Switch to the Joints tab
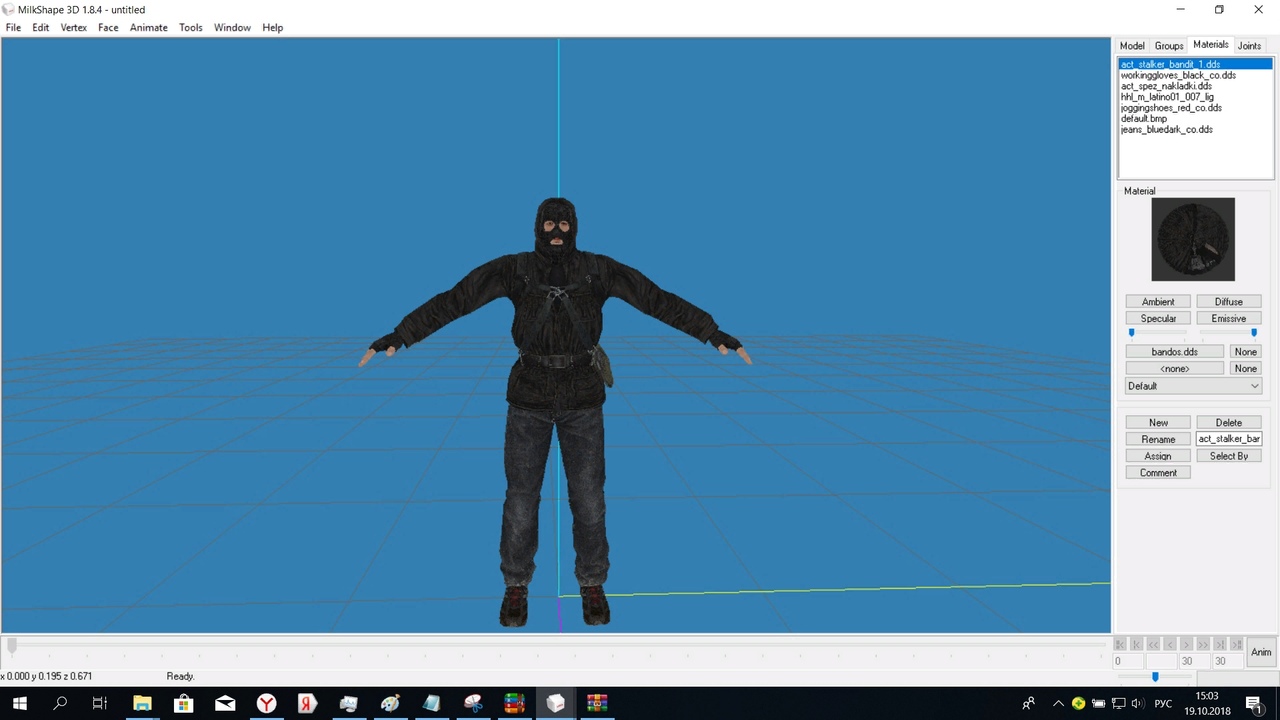 click(1249, 46)
